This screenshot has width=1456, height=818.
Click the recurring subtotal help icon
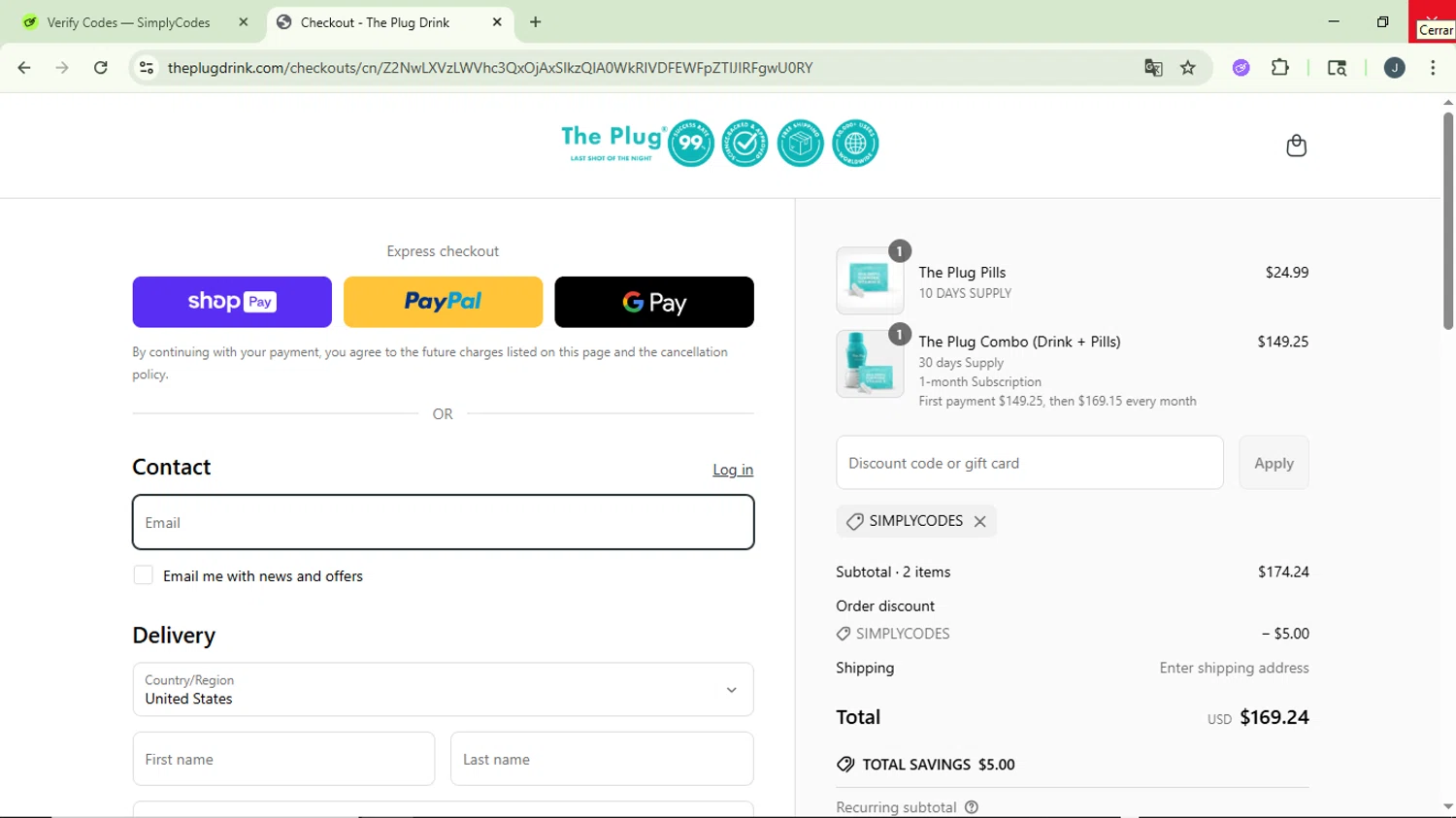(x=972, y=807)
